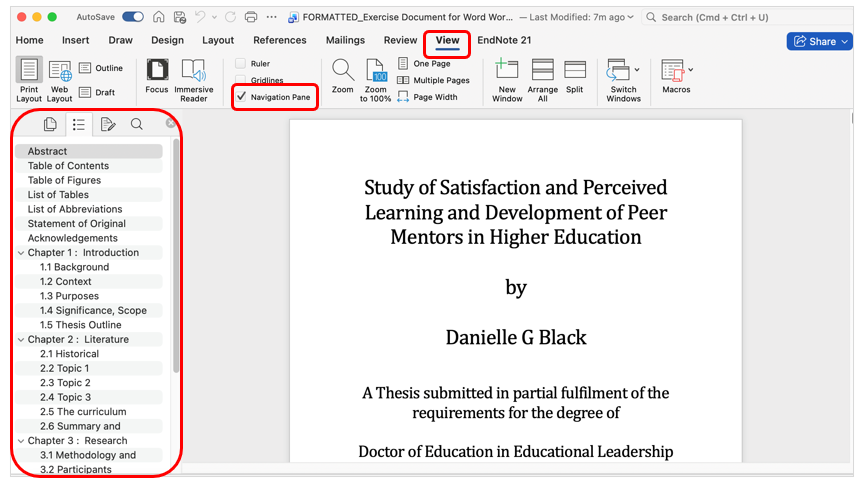Open Immersive Reader
The height and width of the screenshot is (484, 863).
click(x=194, y=80)
